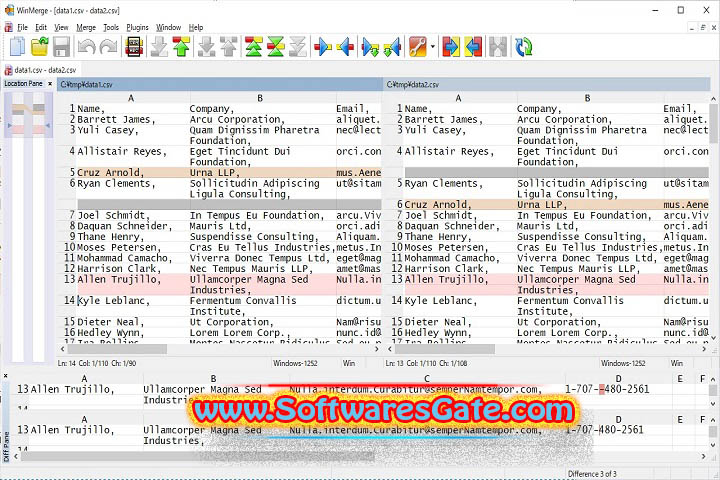Screen dimensions: 720x480
Task: Copy all differences to the left
Action: coord(473,47)
